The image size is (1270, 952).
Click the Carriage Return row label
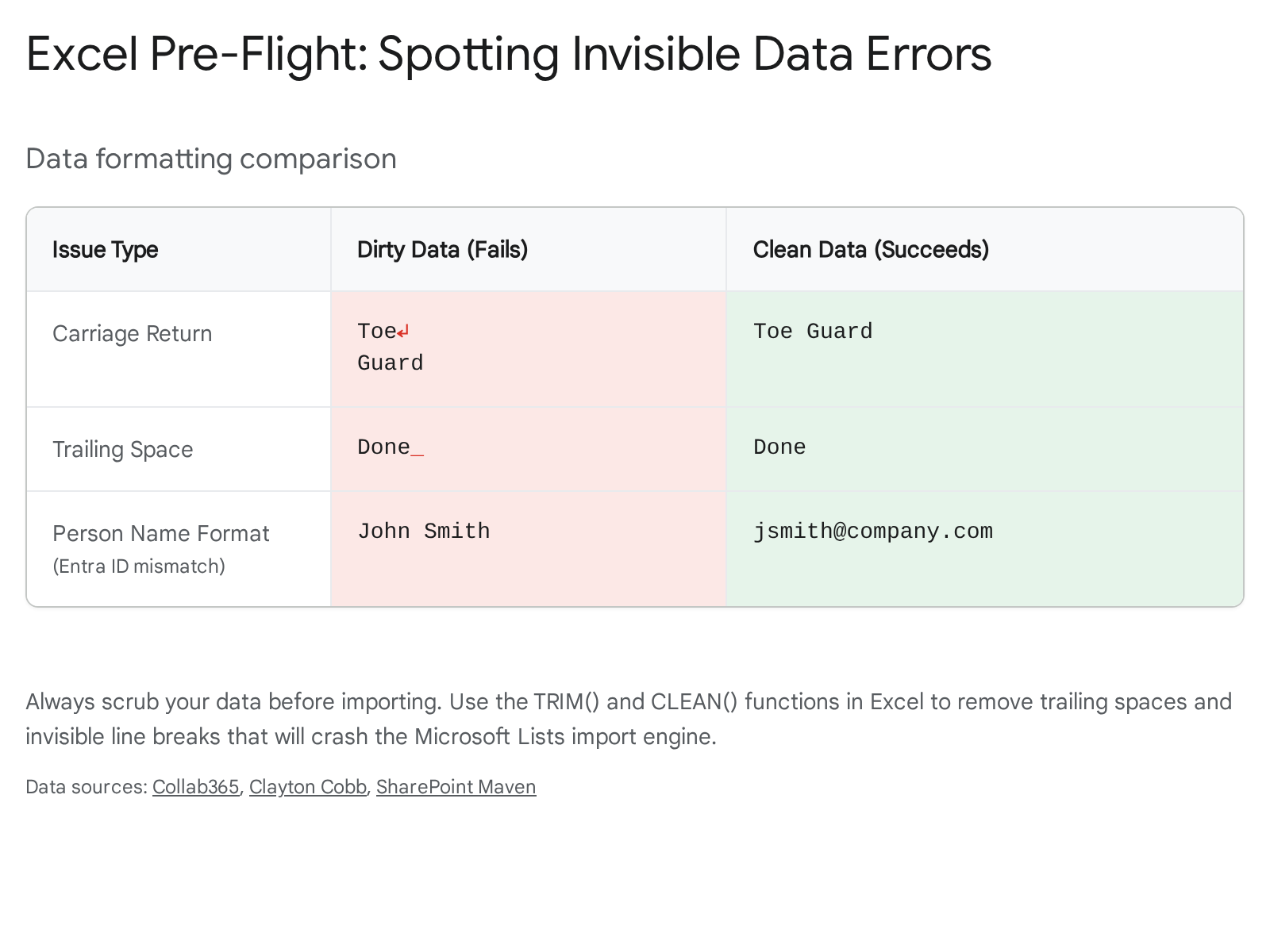[133, 334]
